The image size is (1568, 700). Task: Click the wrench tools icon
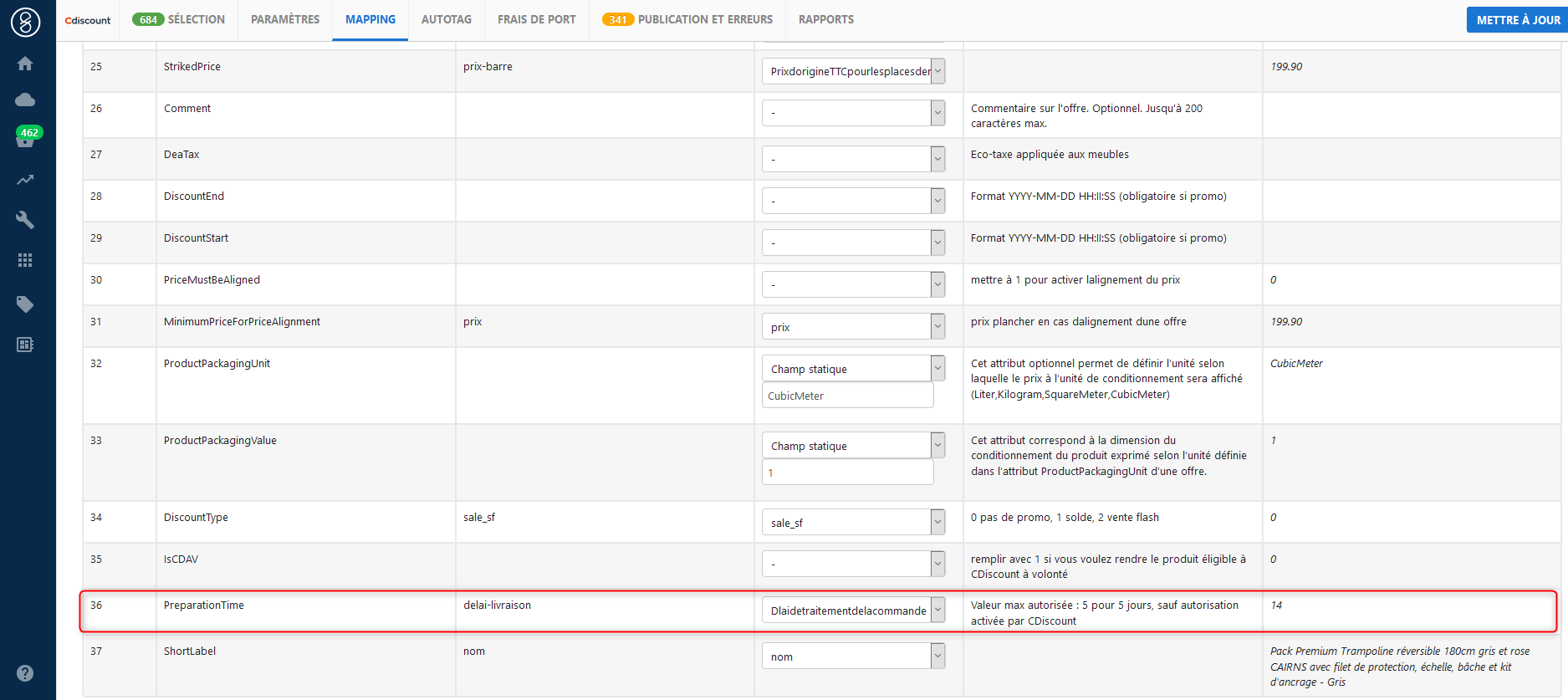[x=25, y=220]
